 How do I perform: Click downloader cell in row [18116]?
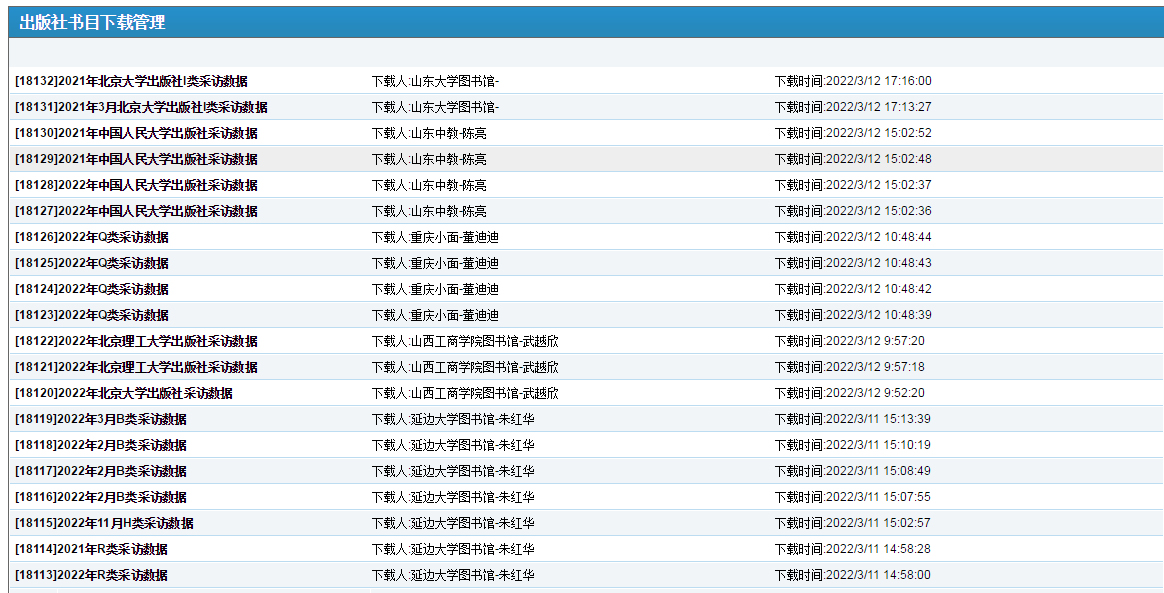(453, 497)
